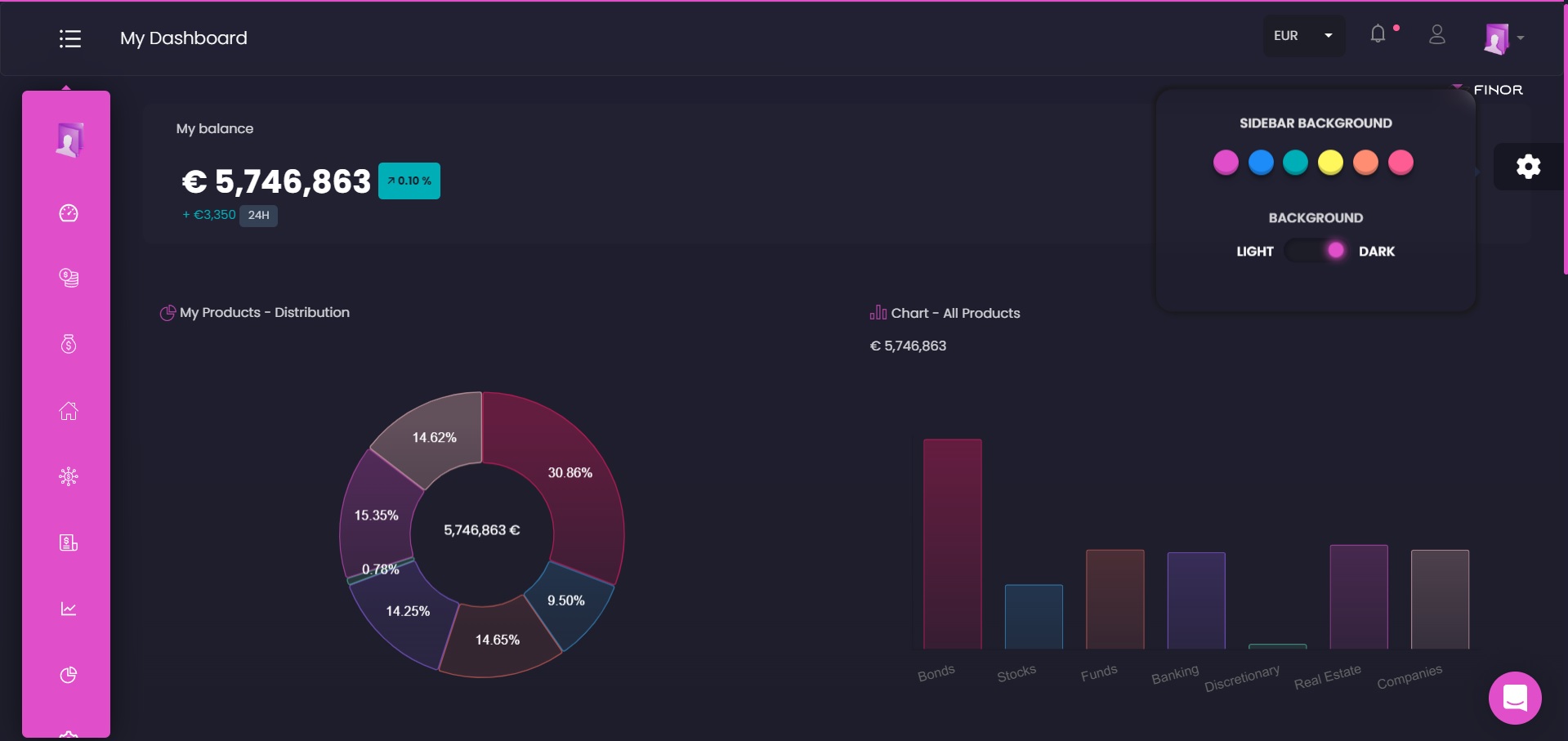Open the EUR currency dropdown
Screen dimensions: 1568x741
(1302, 35)
